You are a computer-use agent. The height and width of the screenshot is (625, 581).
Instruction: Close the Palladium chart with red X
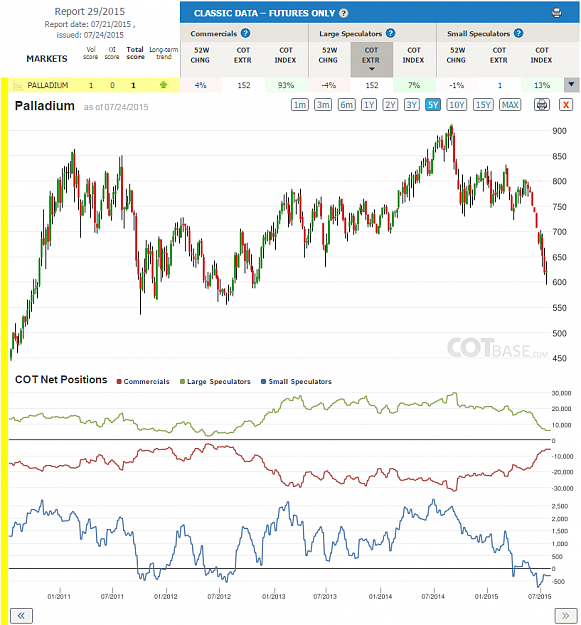click(x=566, y=105)
